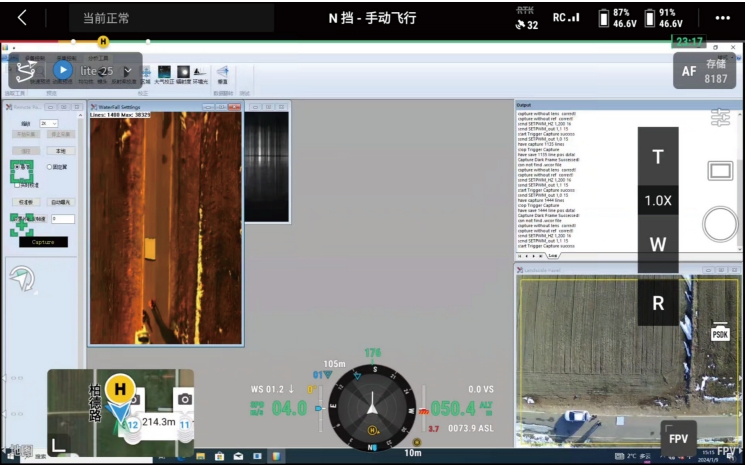Click the black Capture button
Viewport: 747px width, 465px height.
pyautogui.click(x=43, y=242)
